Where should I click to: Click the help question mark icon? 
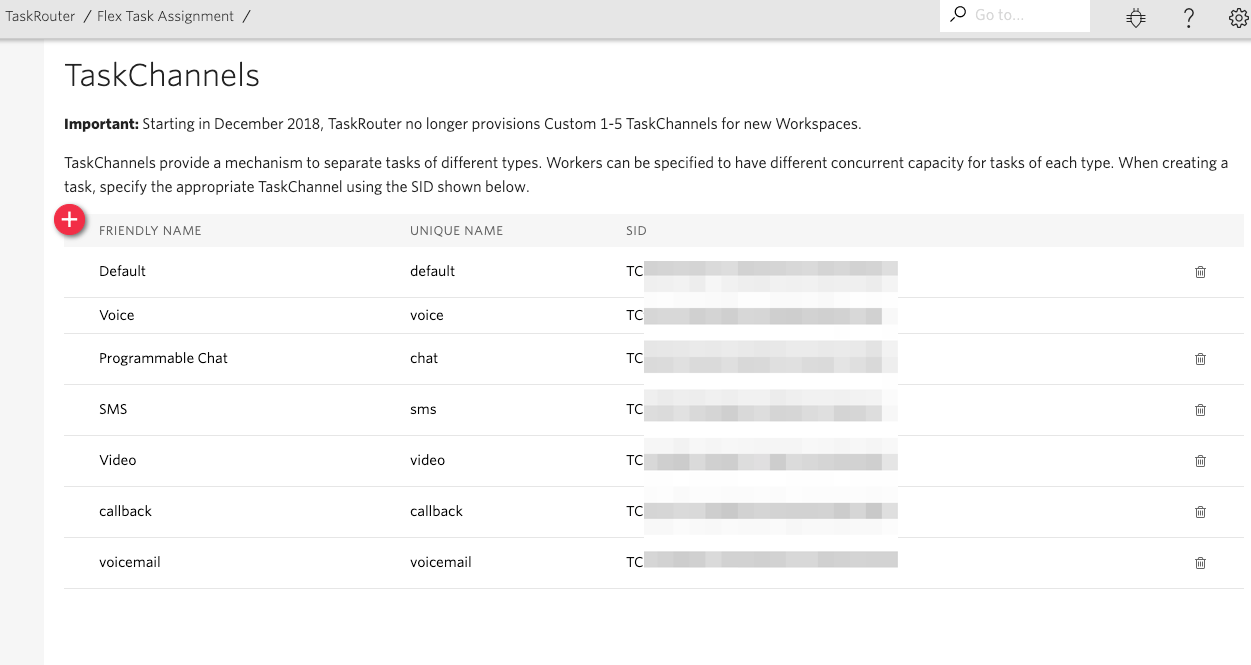click(x=1188, y=17)
